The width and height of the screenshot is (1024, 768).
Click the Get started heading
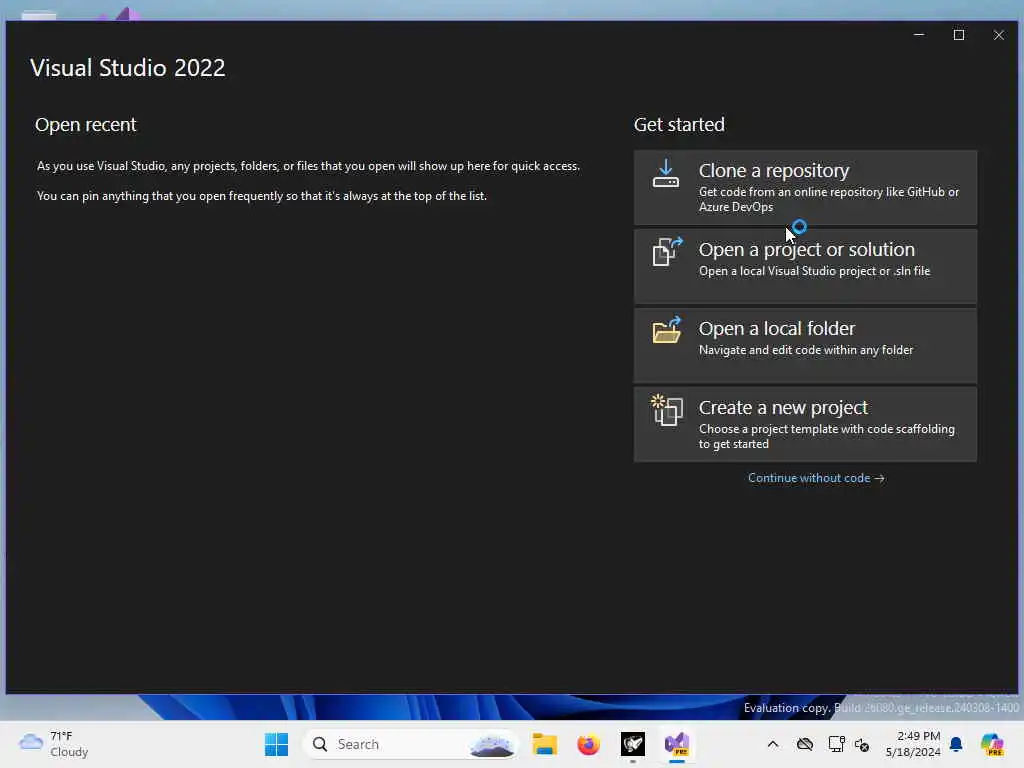click(679, 125)
